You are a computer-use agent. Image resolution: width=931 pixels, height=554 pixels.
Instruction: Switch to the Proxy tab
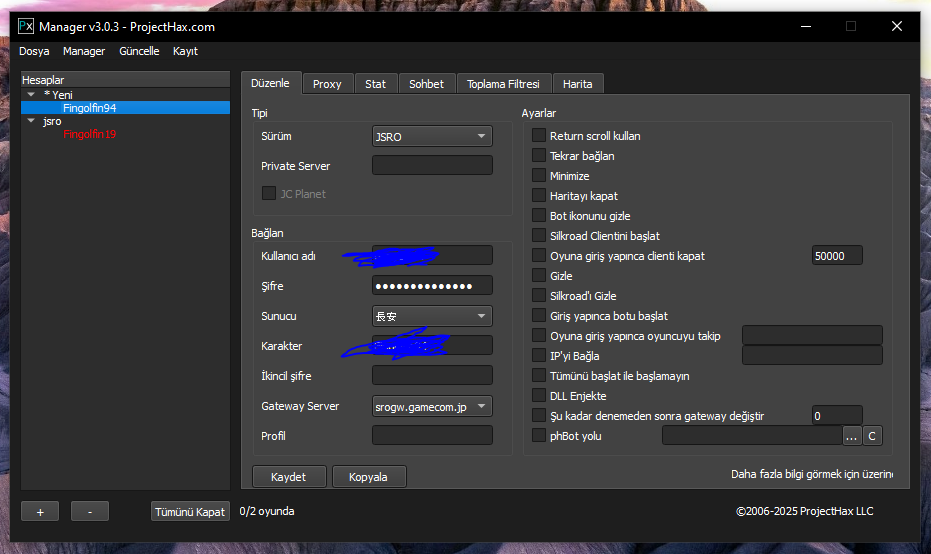click(x=327, y=84)
